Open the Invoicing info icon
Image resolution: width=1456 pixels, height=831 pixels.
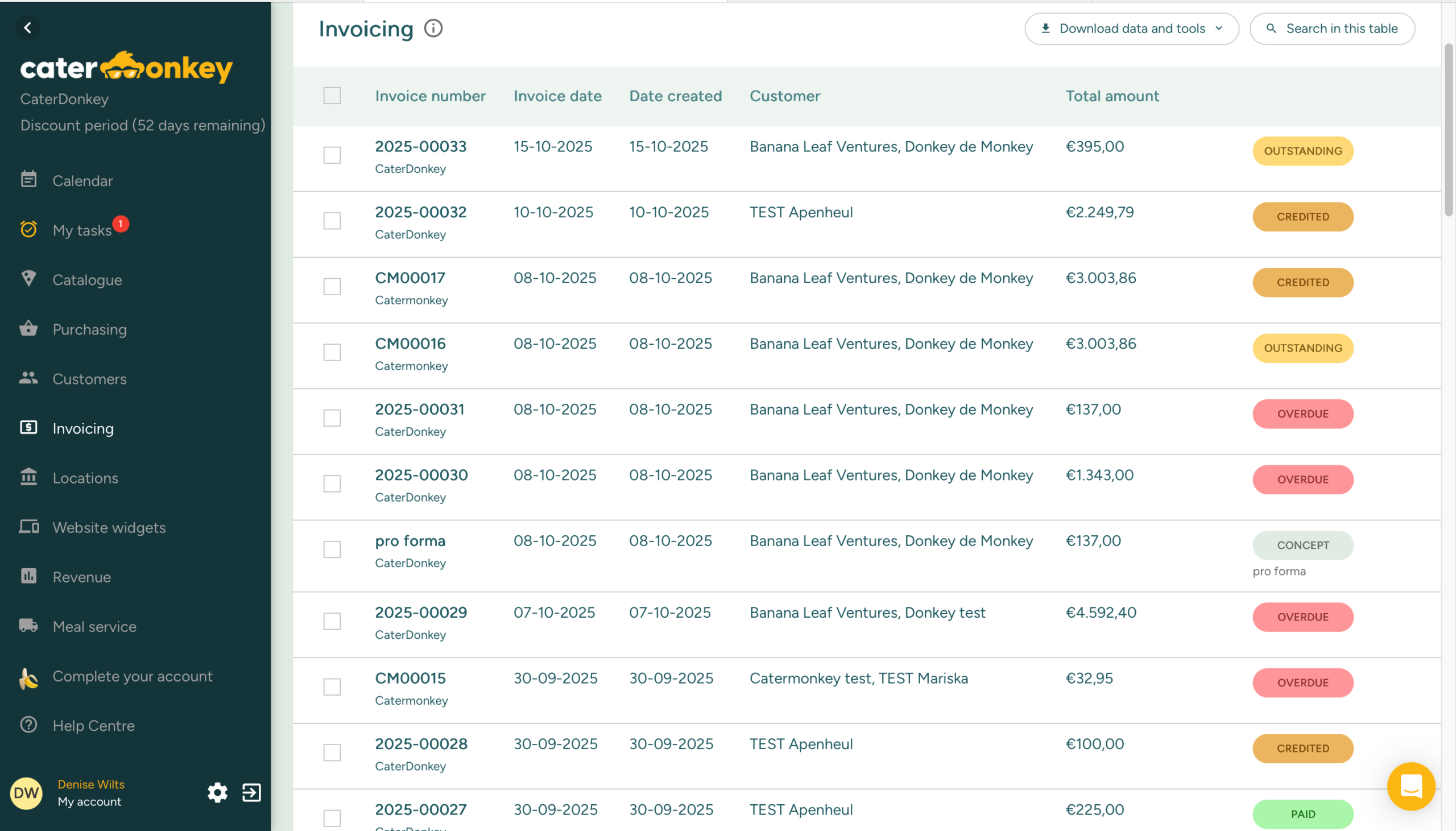pyautogui.click(x=433, y=28)
